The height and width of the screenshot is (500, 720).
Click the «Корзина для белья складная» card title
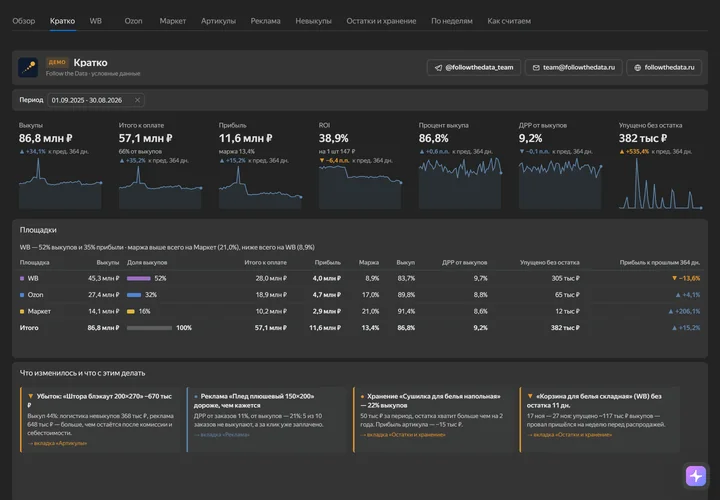595,400
